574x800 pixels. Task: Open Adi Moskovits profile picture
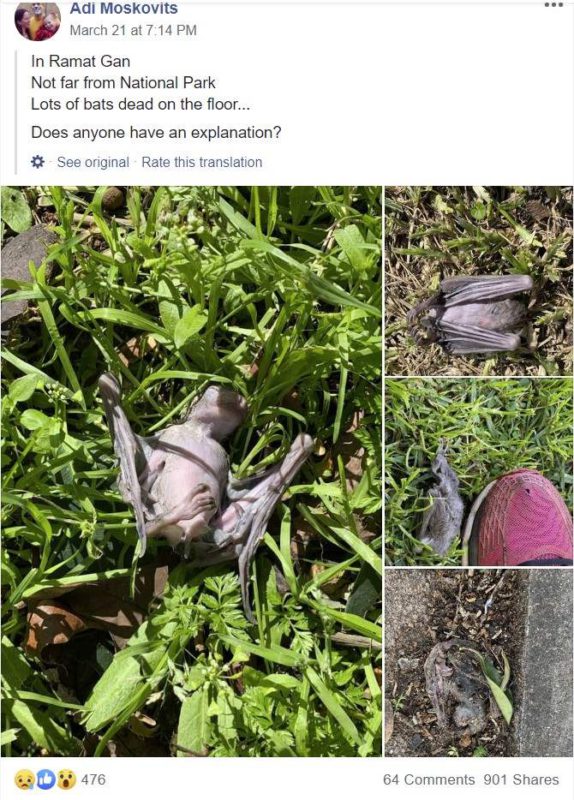(38, 20)
